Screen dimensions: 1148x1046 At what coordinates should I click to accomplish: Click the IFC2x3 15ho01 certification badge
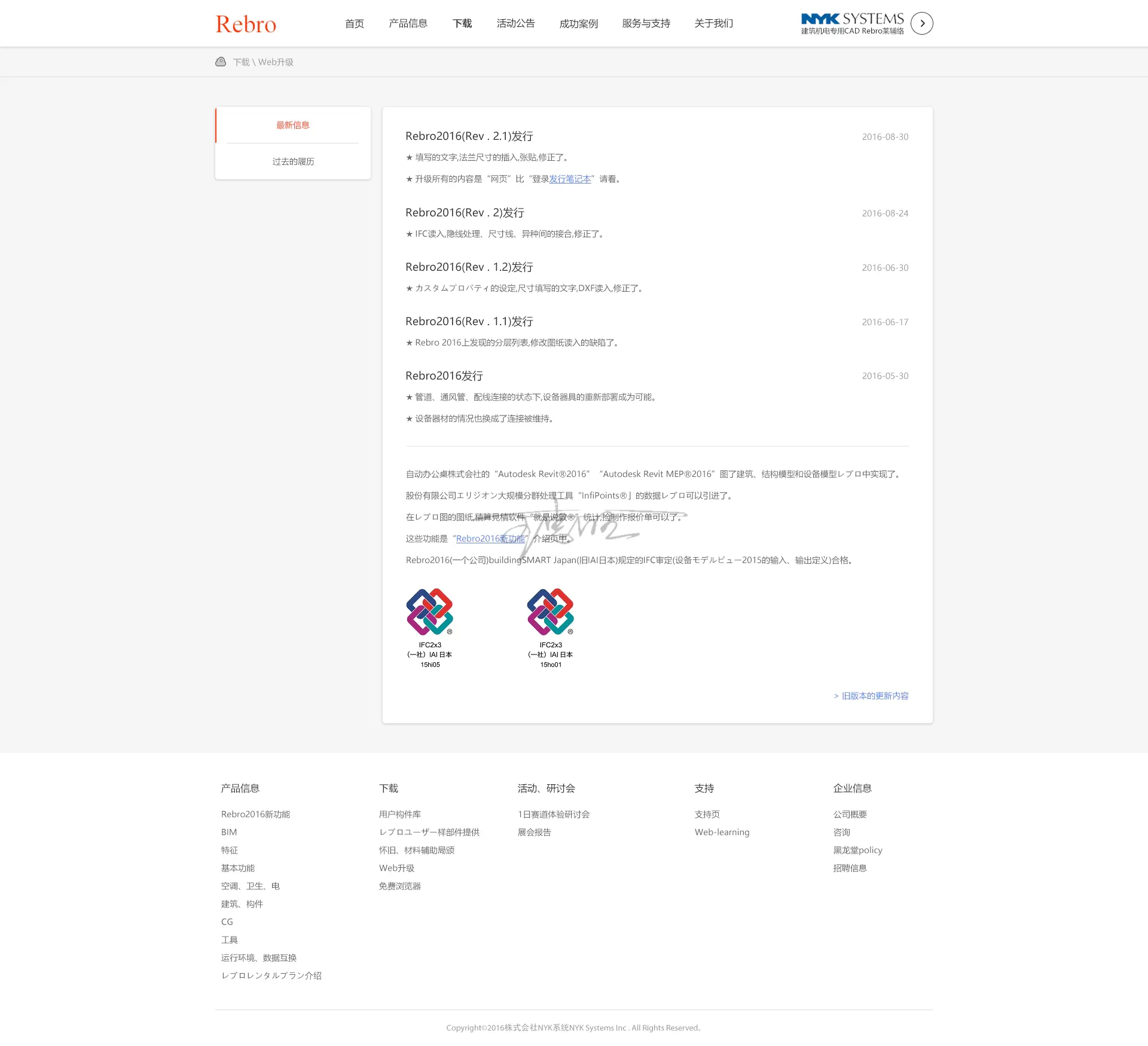(x=551, y=628)
